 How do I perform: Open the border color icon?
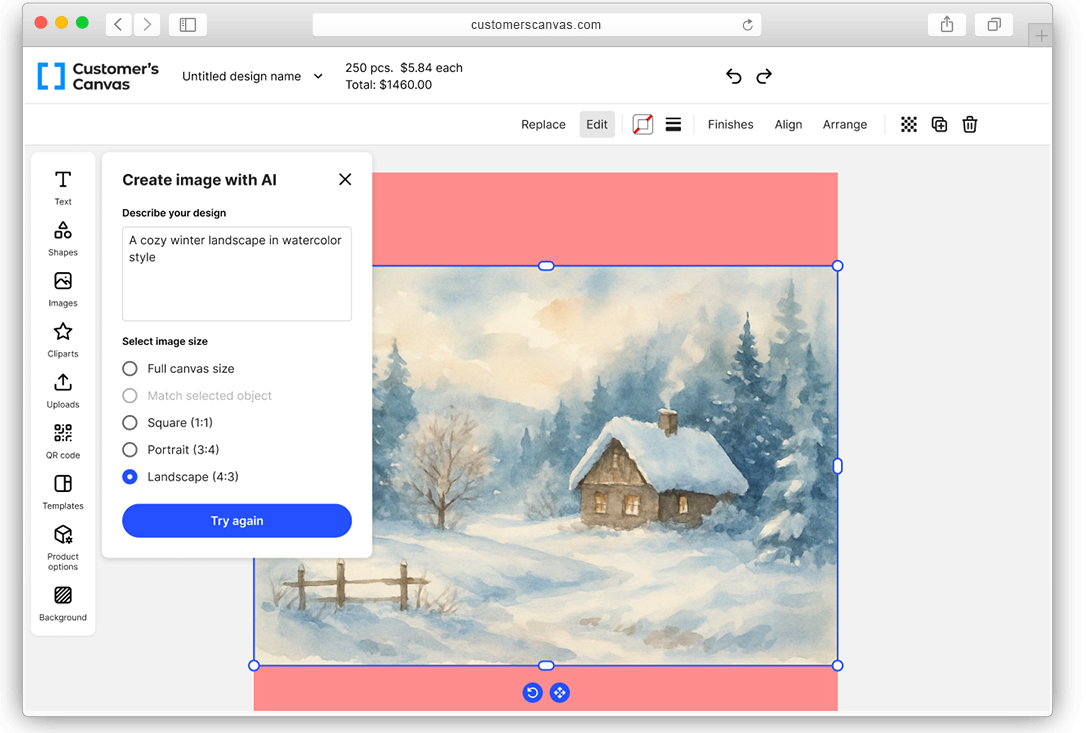coord(643,125)
